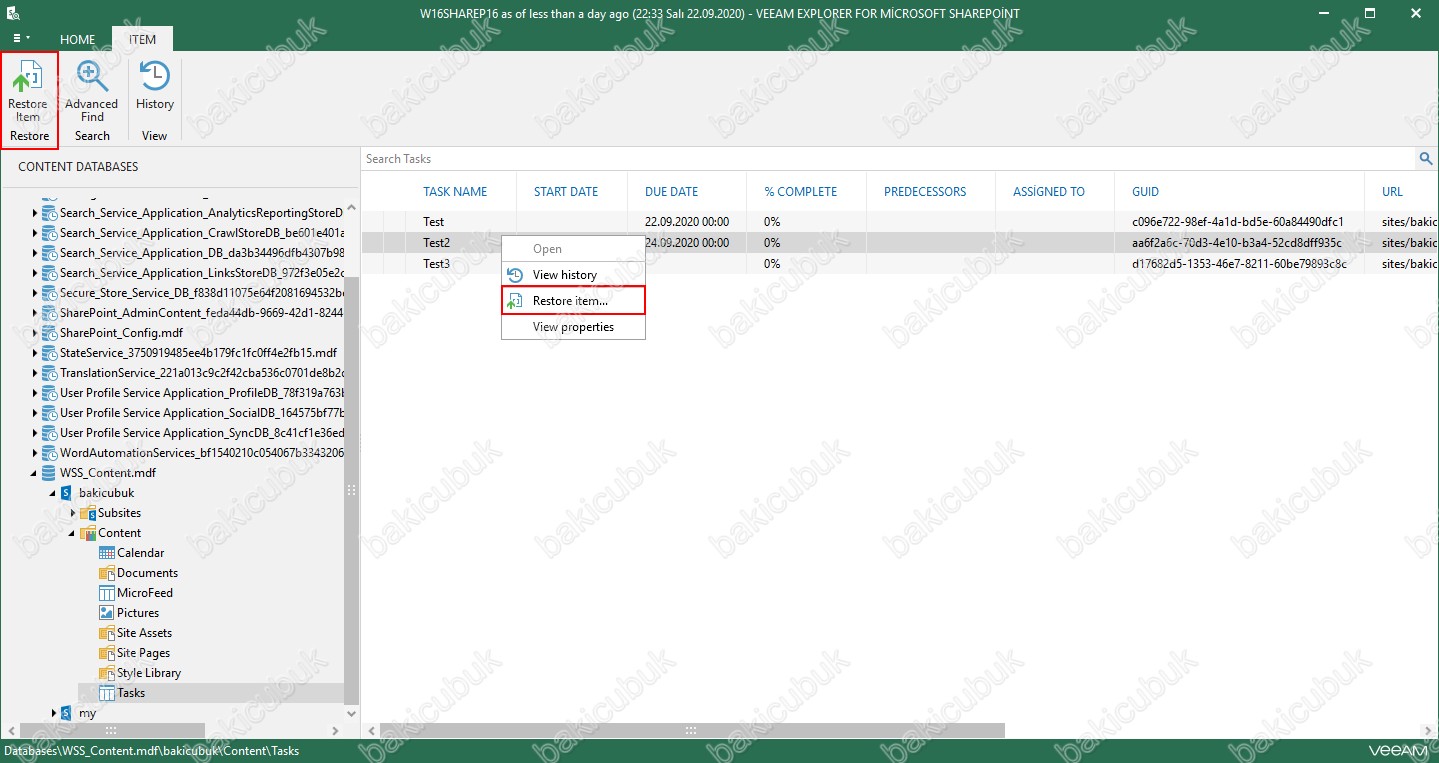The width and height of the screenshot is (1439, 763).
Task: Click the search magnifier icon
Action: tap(1426, 158)
